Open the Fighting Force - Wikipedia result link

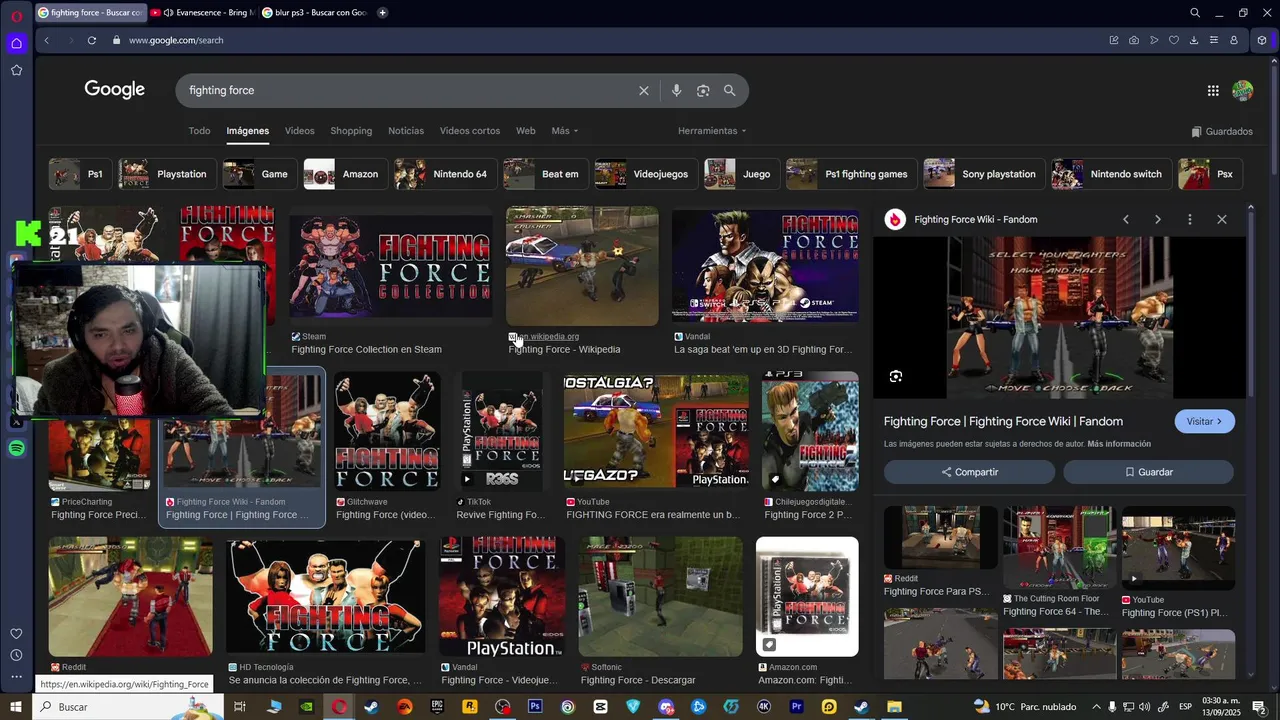coord(564,349)
